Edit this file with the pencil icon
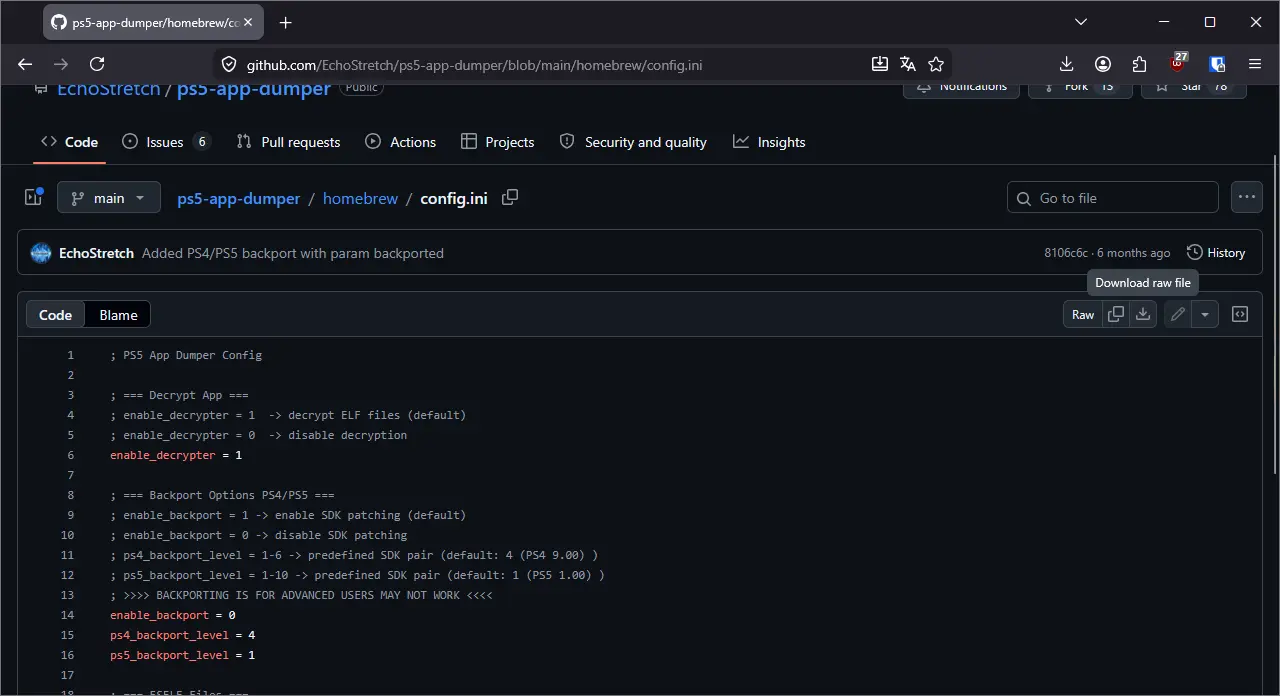The width and height of the screenshot is (1280, 696). click(1178, 314)
